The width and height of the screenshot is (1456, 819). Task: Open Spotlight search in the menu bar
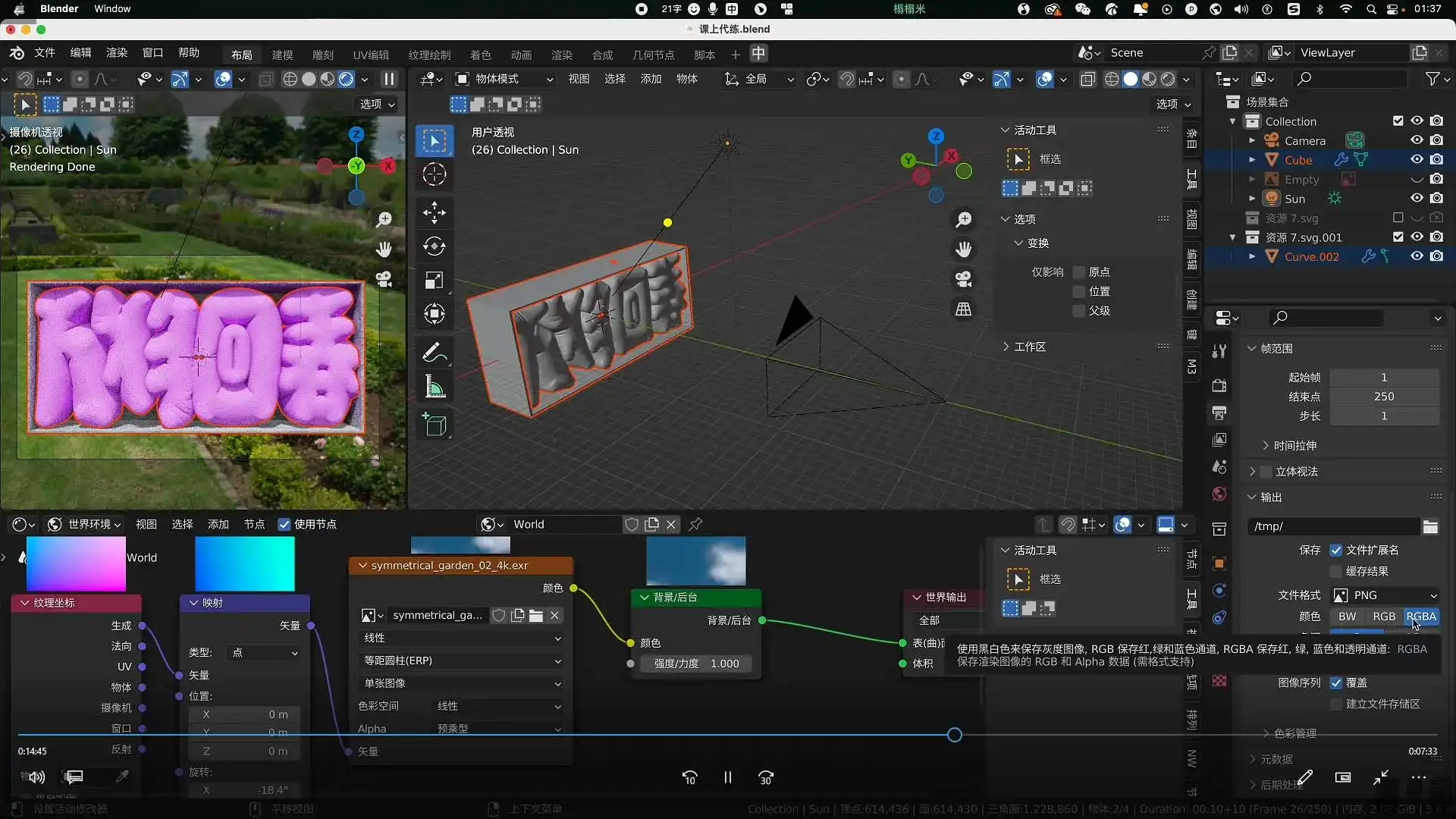point(1372,9)
